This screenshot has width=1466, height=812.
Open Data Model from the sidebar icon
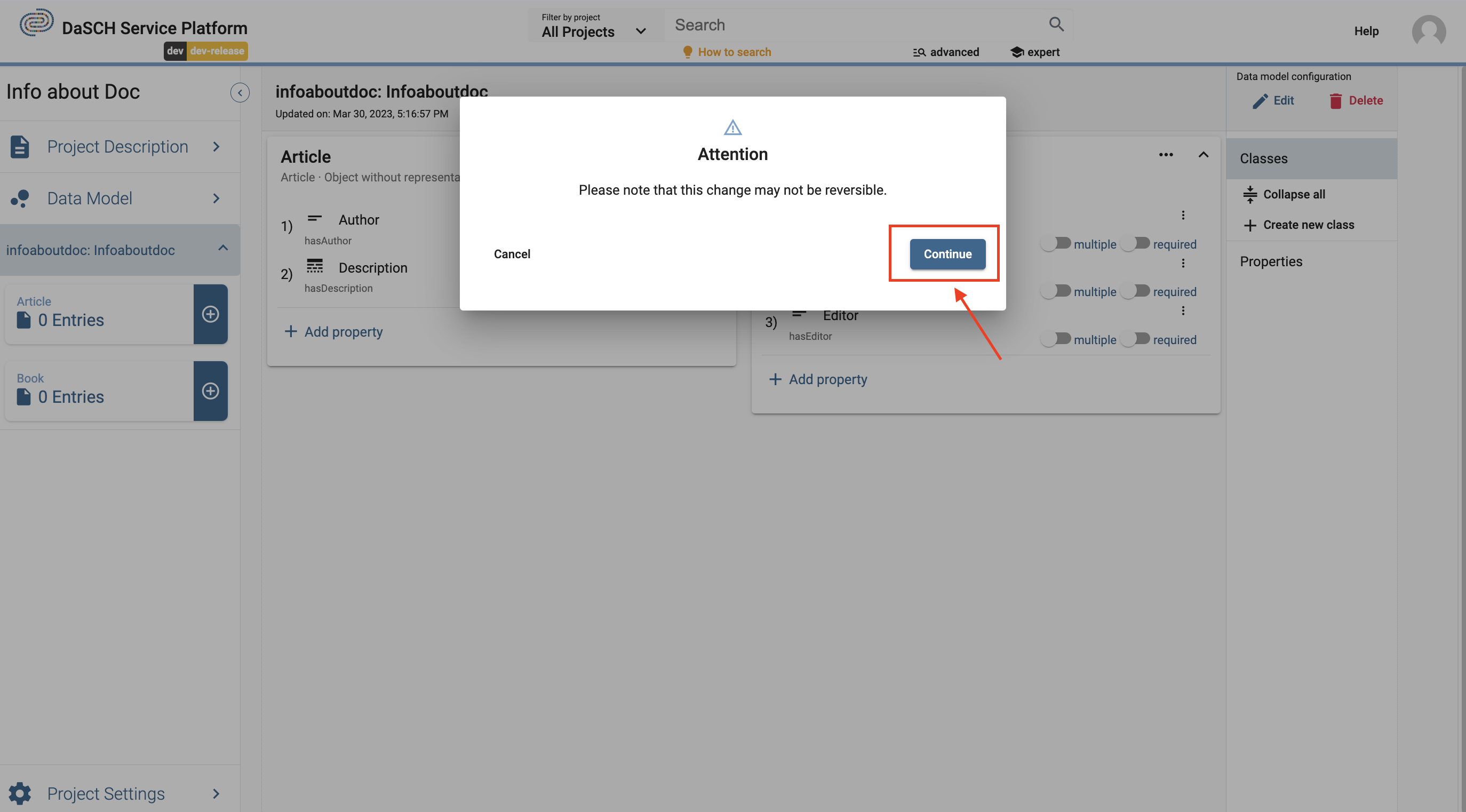[19, 198]
